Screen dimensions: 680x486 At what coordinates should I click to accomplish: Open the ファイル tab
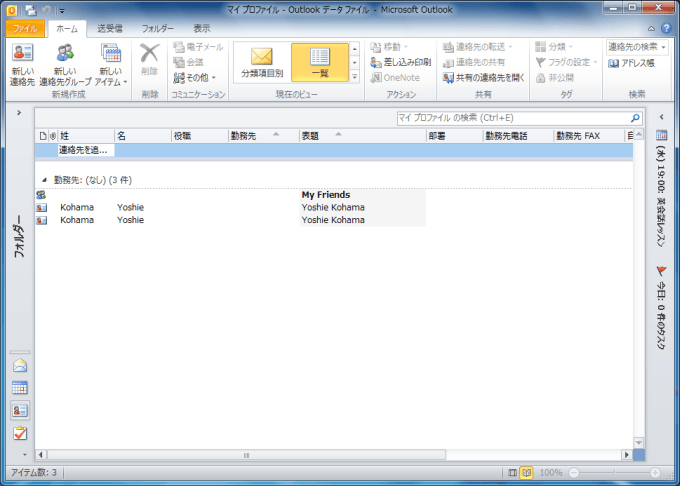pos(25,29)
